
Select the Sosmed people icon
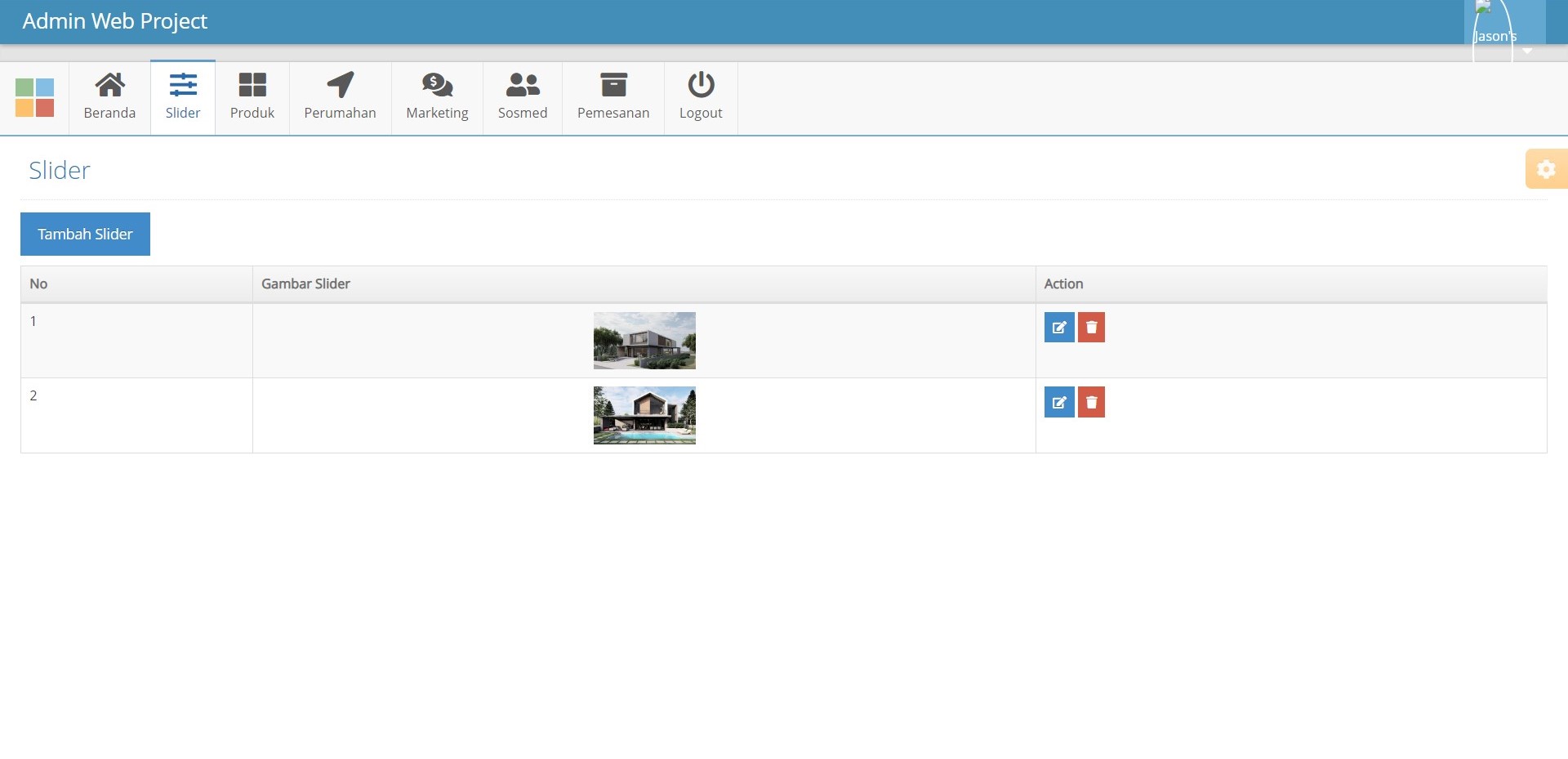pos(522,85)
